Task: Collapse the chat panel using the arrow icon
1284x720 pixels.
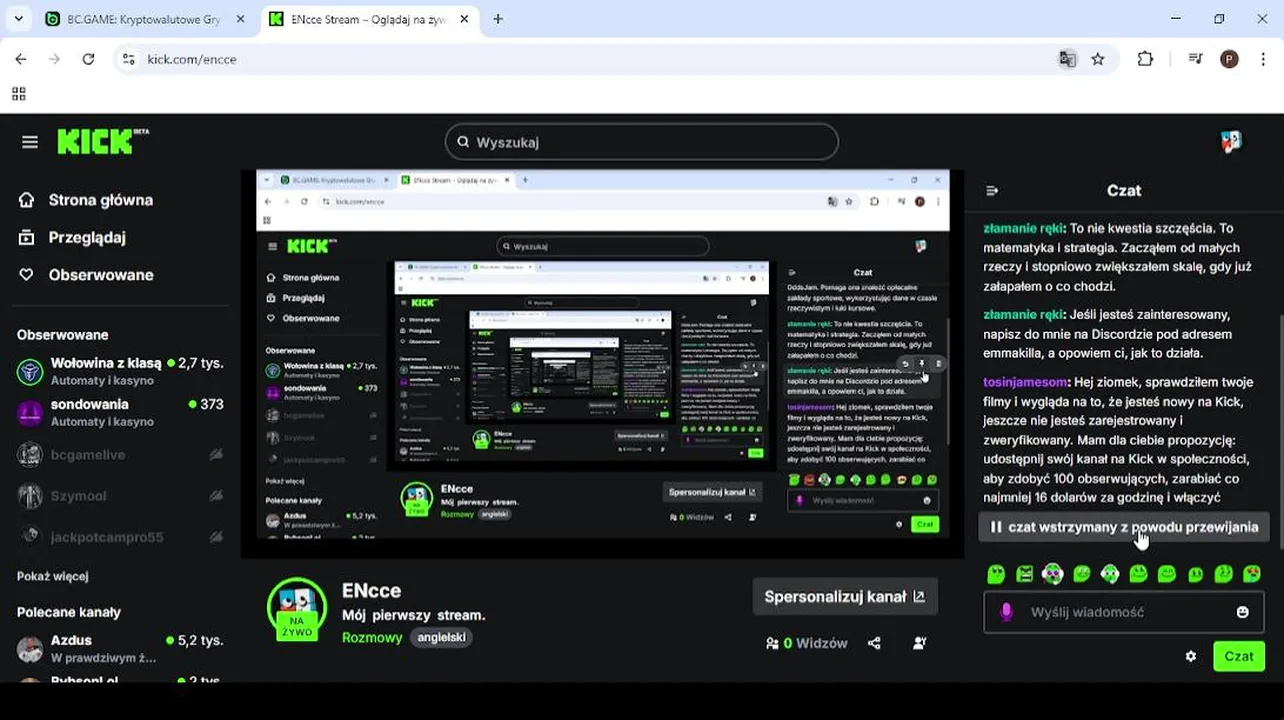Action: coord(992,190)
